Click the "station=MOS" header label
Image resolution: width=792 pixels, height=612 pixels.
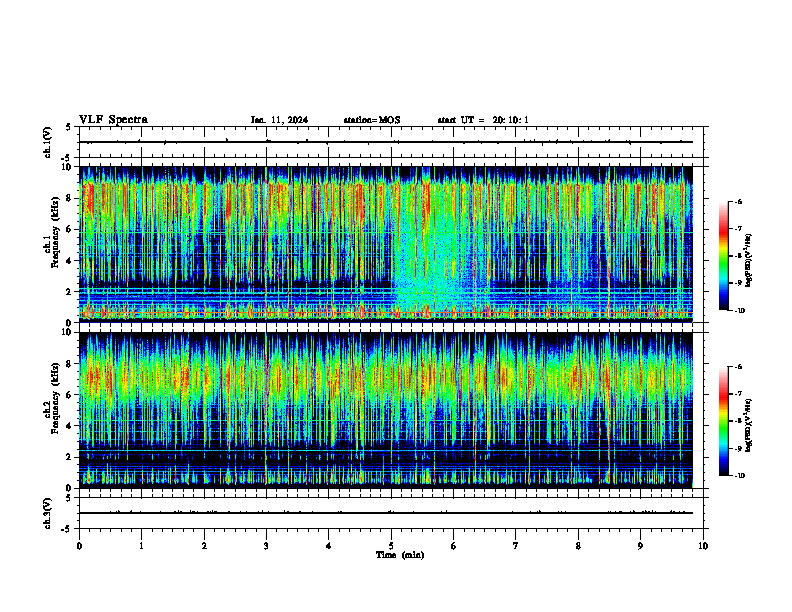tap(372, 120)
